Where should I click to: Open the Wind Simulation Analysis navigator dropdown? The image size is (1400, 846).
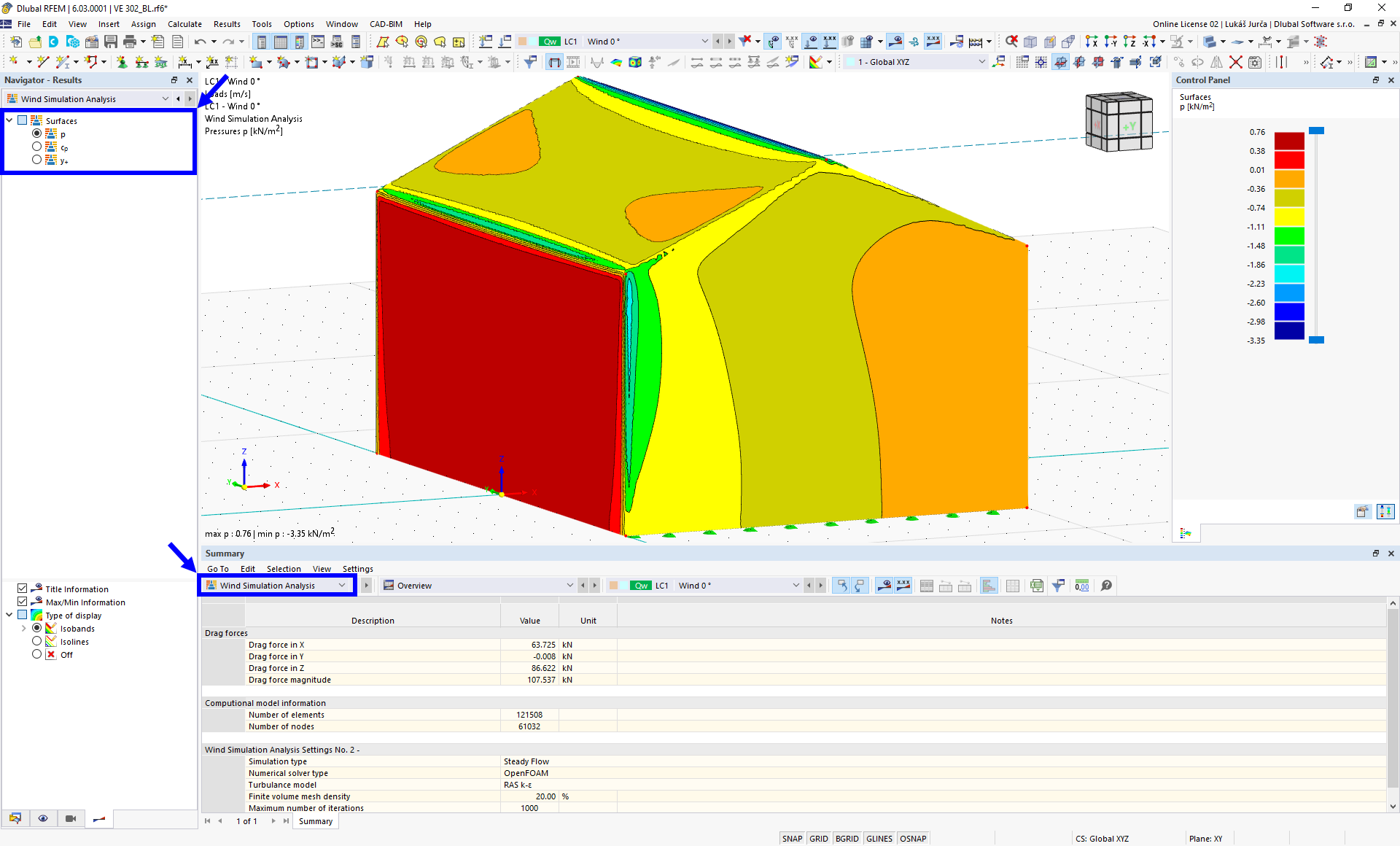coord(165,98)
